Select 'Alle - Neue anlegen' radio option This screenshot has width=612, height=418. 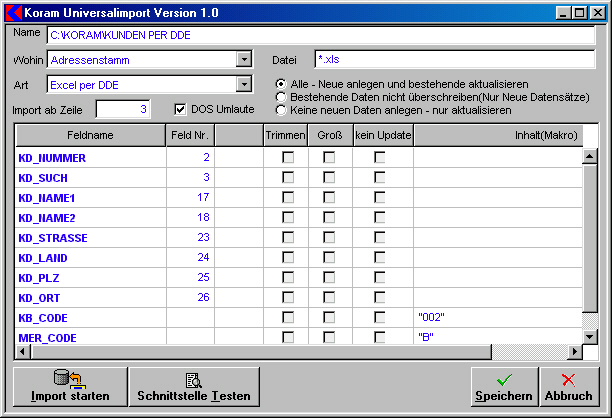(x=282, y=84)
